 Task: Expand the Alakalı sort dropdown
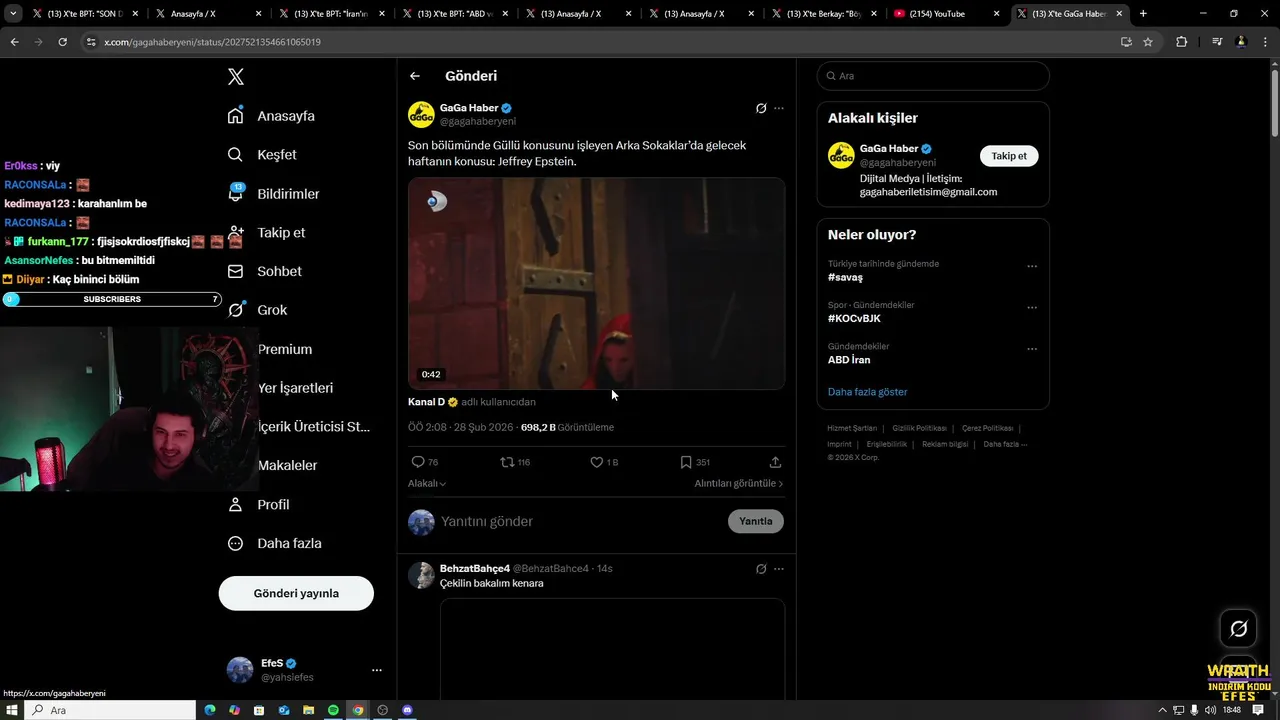tap(427, 484)
